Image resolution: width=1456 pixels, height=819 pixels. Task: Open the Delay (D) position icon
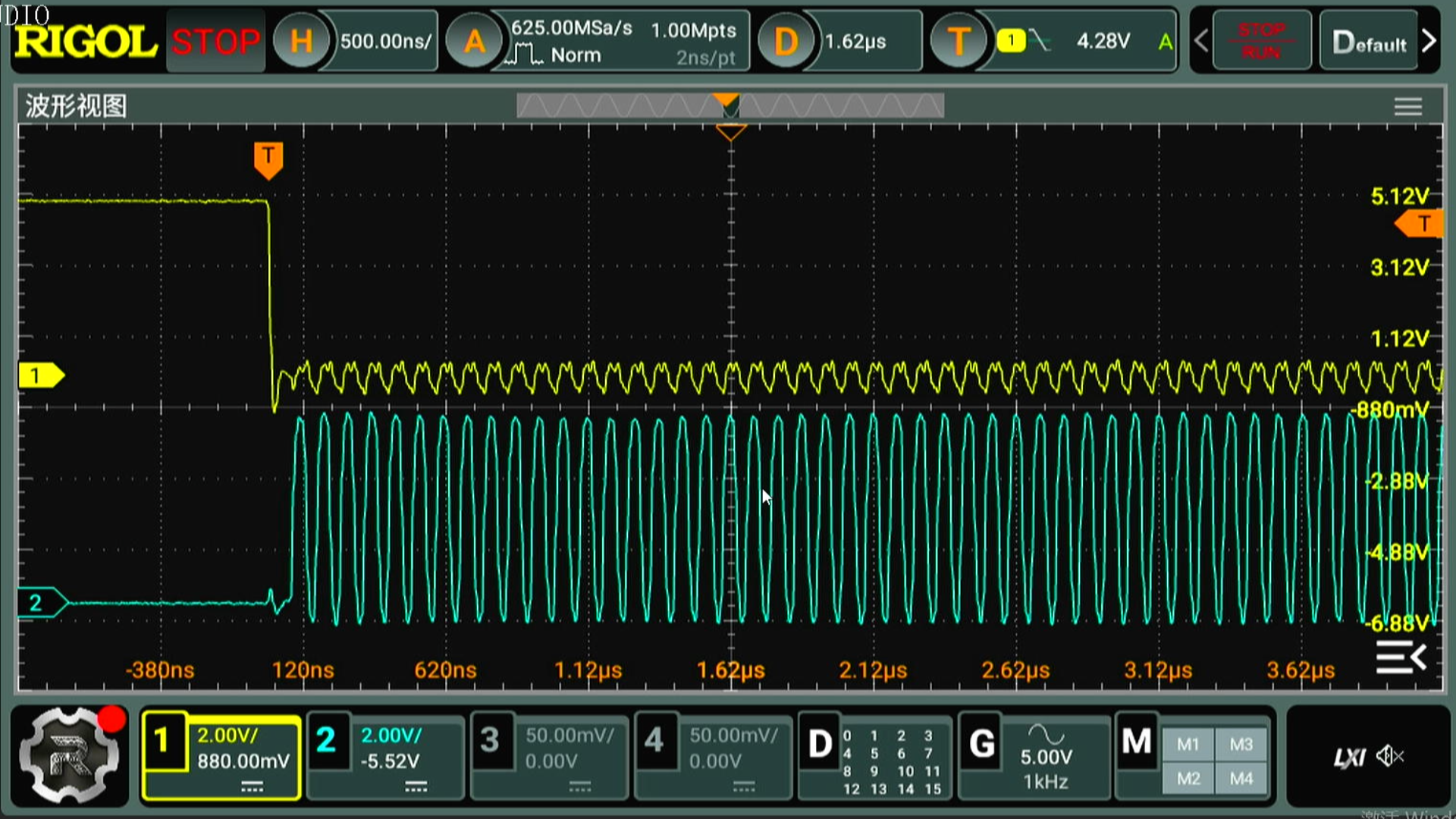coord(785,41)
